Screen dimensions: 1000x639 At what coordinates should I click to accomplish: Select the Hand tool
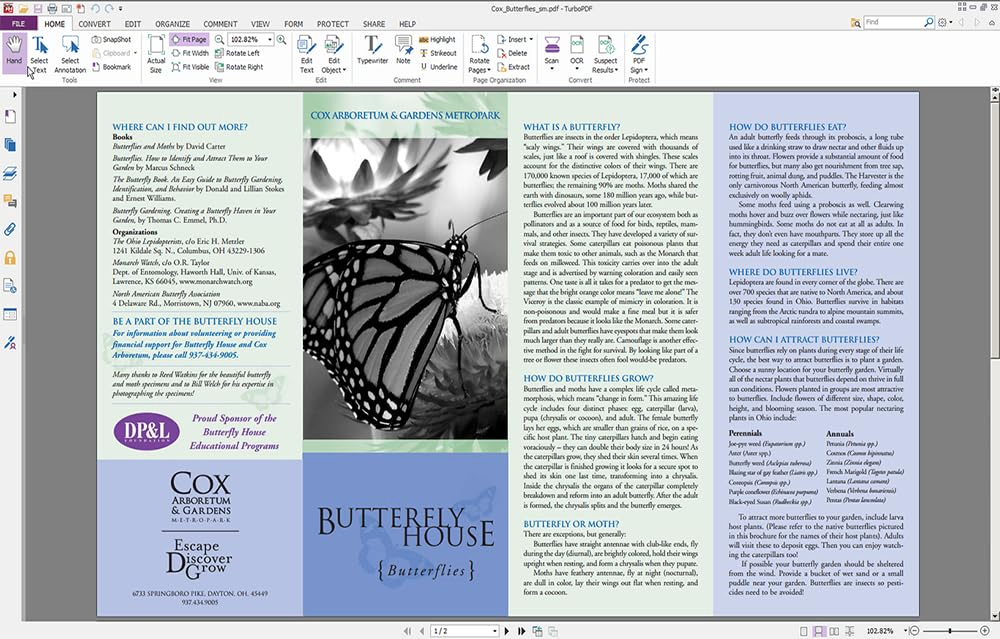(14, 50)
